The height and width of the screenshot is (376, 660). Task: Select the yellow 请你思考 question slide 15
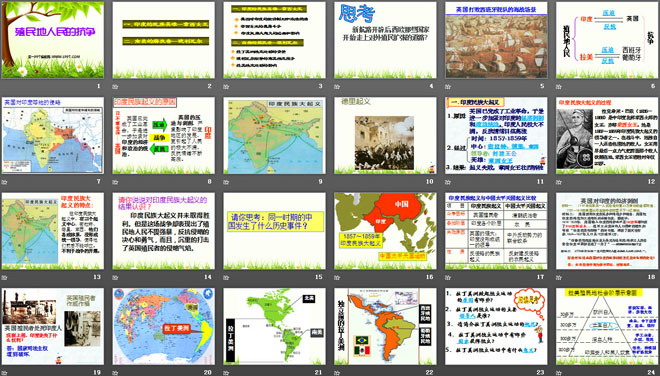[x=274, y=231]
